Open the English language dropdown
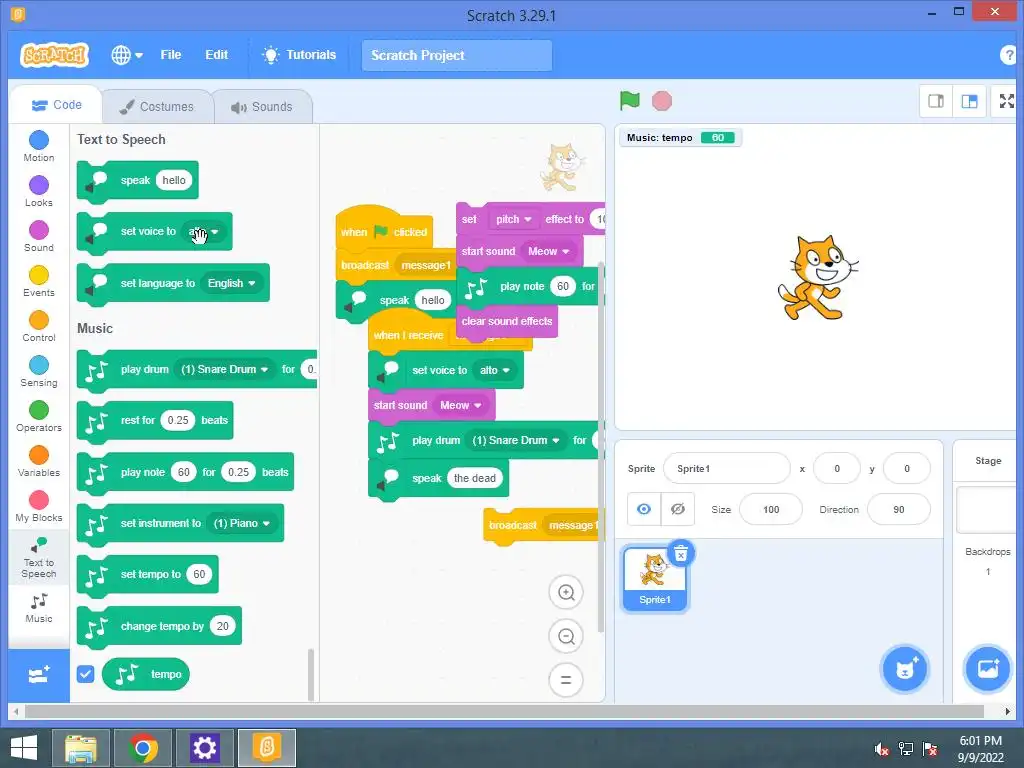 pyautogui.click(x=231, y=283)
